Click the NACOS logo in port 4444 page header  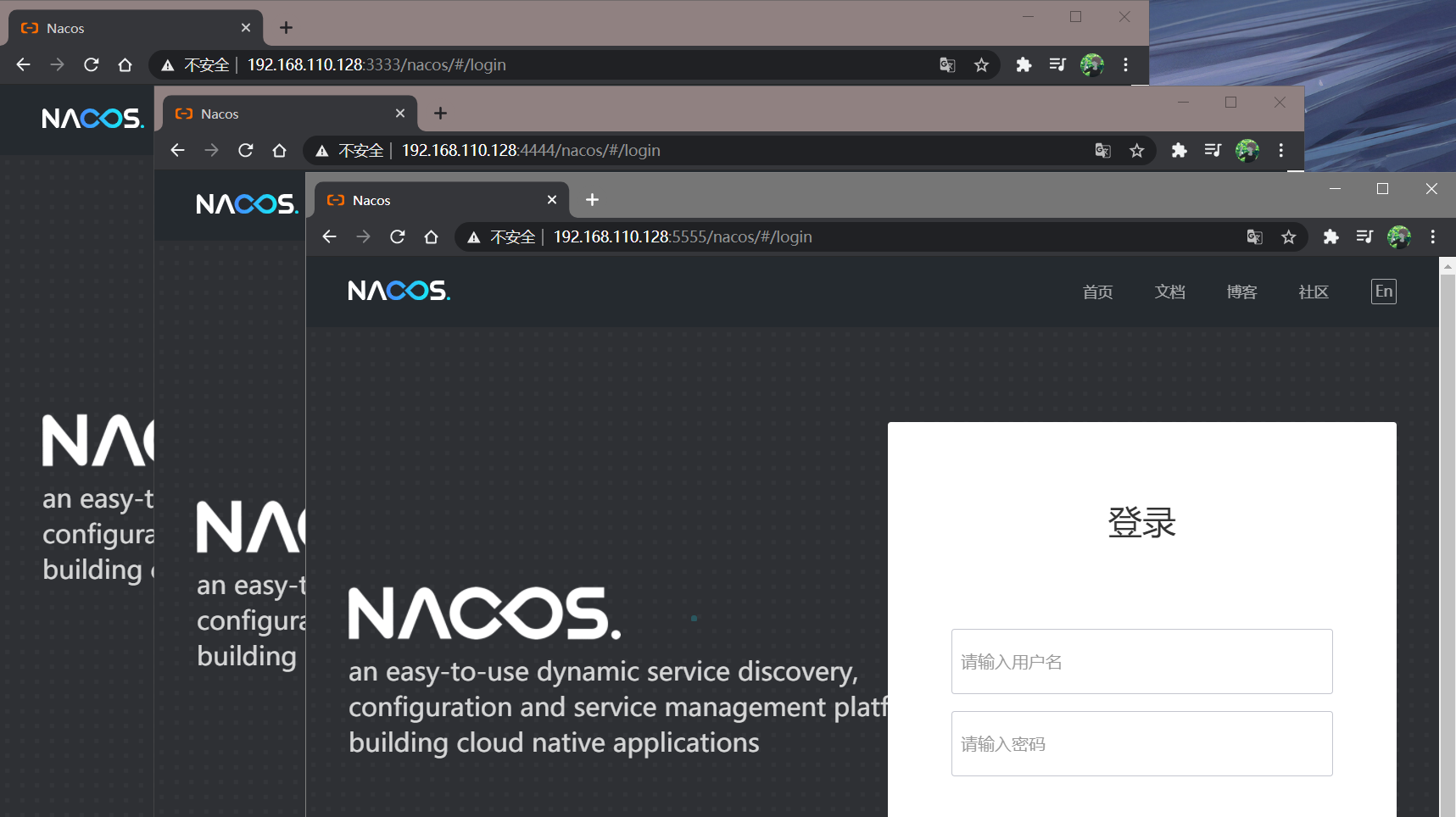click(x=247, y=204)
